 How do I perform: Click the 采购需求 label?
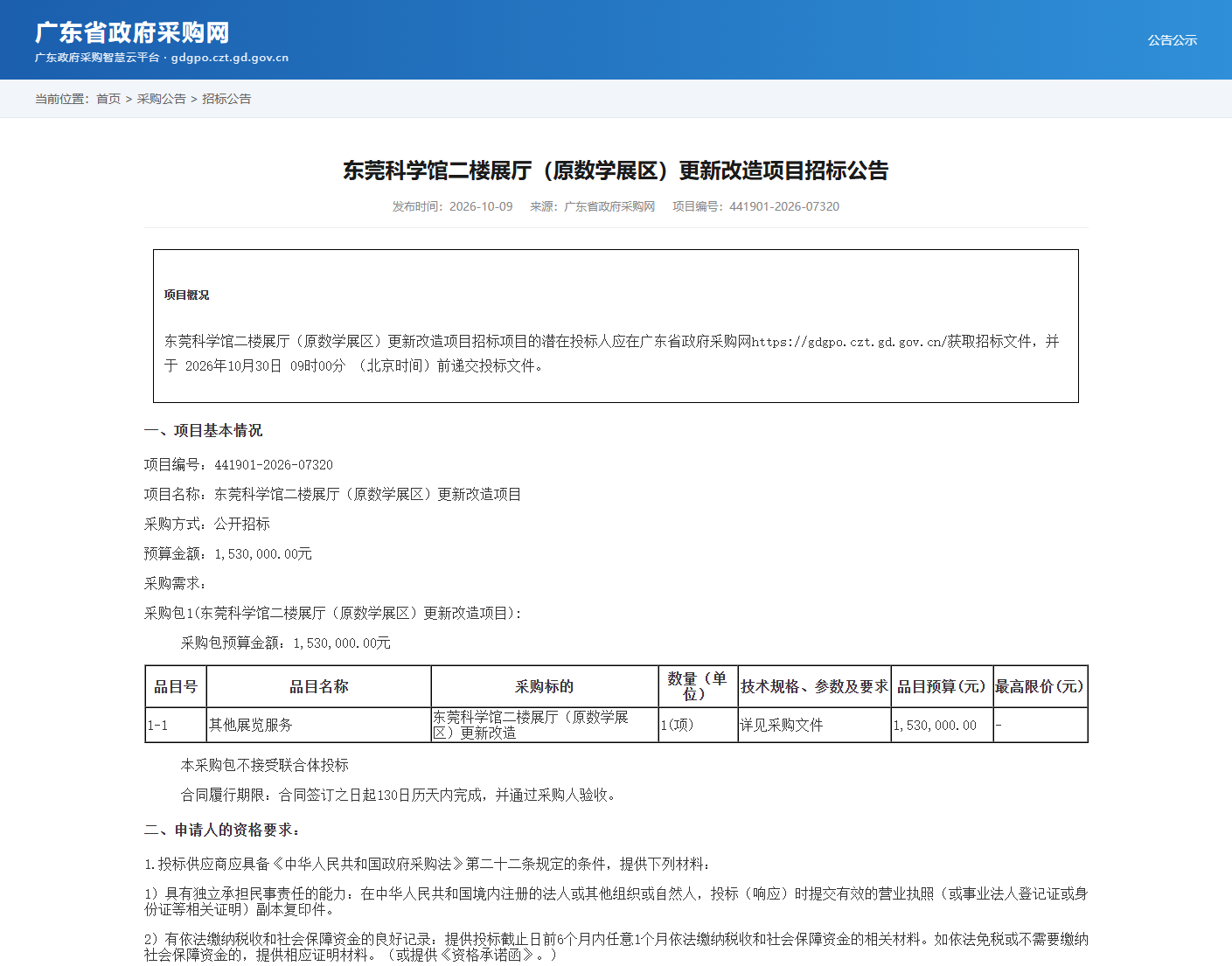[176, 583]
